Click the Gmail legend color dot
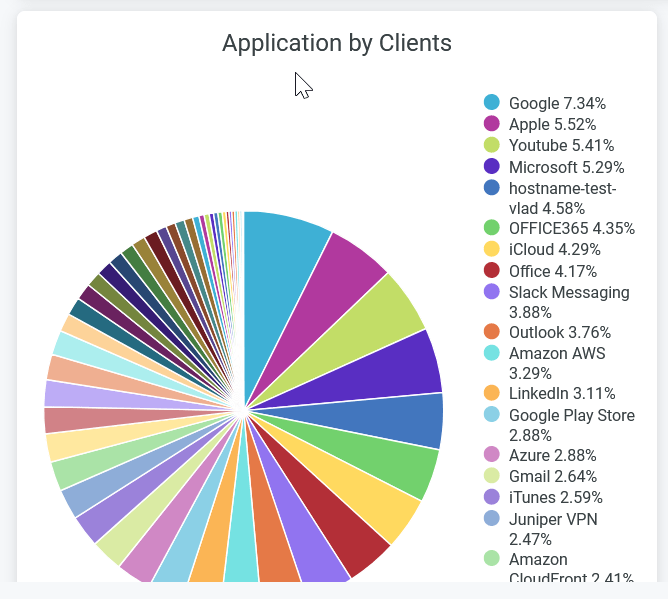This screenshot has height=599, width=668. point(492,475)
